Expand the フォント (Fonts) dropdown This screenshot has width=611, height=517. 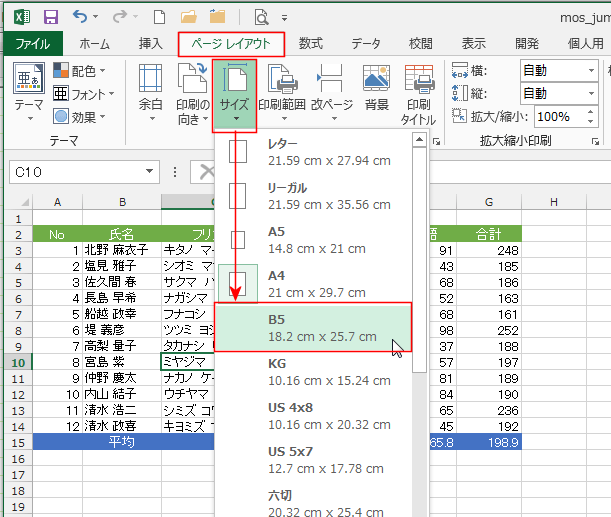[83, 94]
